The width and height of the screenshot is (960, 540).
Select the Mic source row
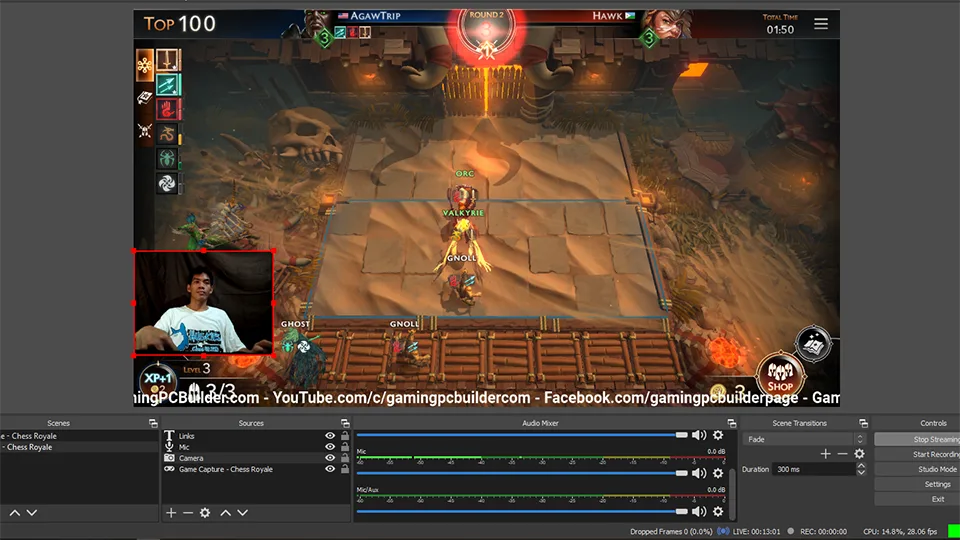click(255, 447)
